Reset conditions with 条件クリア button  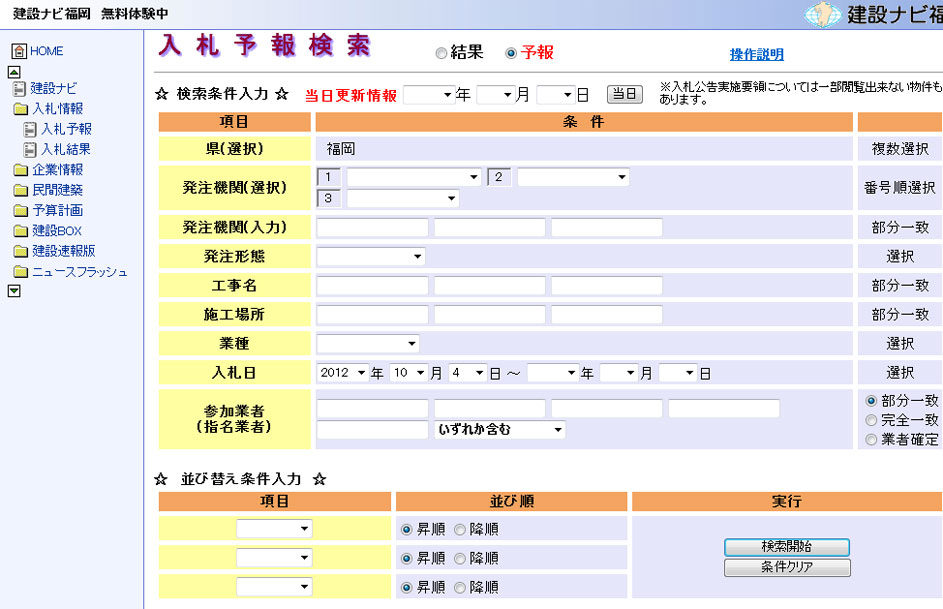787,568
